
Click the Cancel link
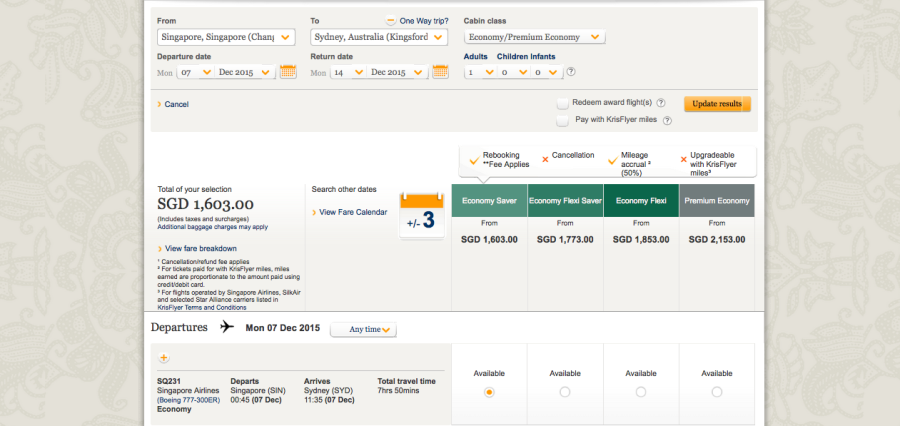[x=175, y=104]
